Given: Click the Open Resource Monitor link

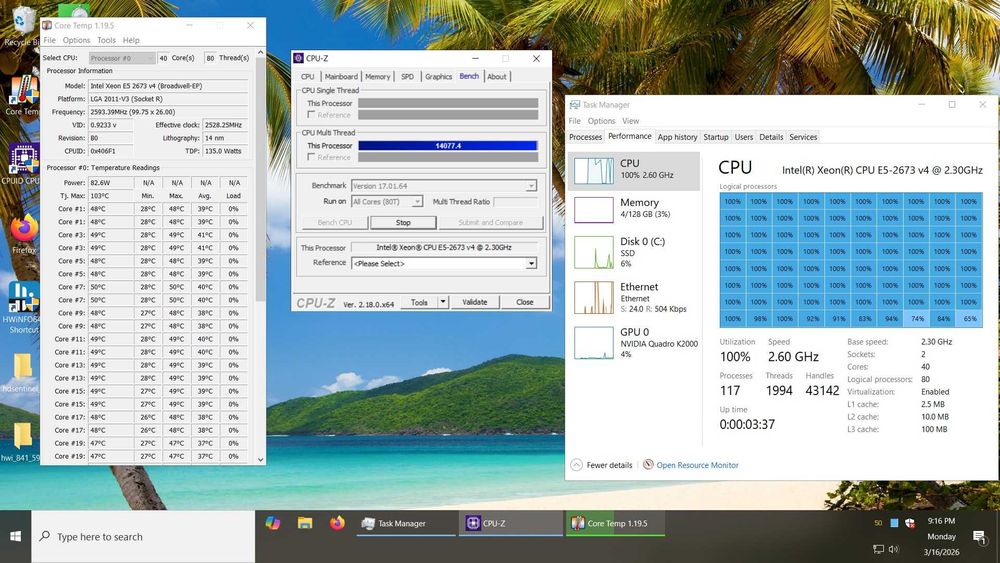Looking at the screenshot, I should 698,465.
